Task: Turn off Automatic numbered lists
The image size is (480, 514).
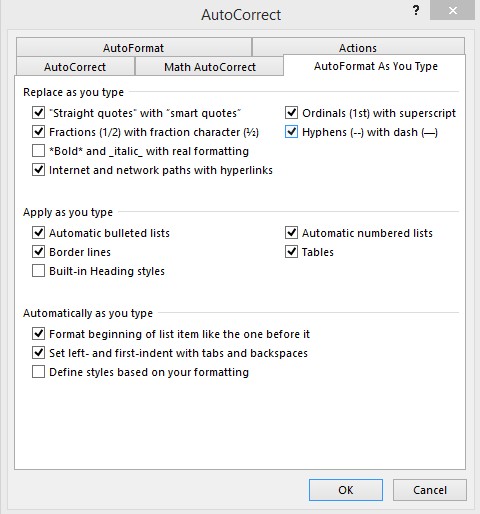Action: [291, 233]
